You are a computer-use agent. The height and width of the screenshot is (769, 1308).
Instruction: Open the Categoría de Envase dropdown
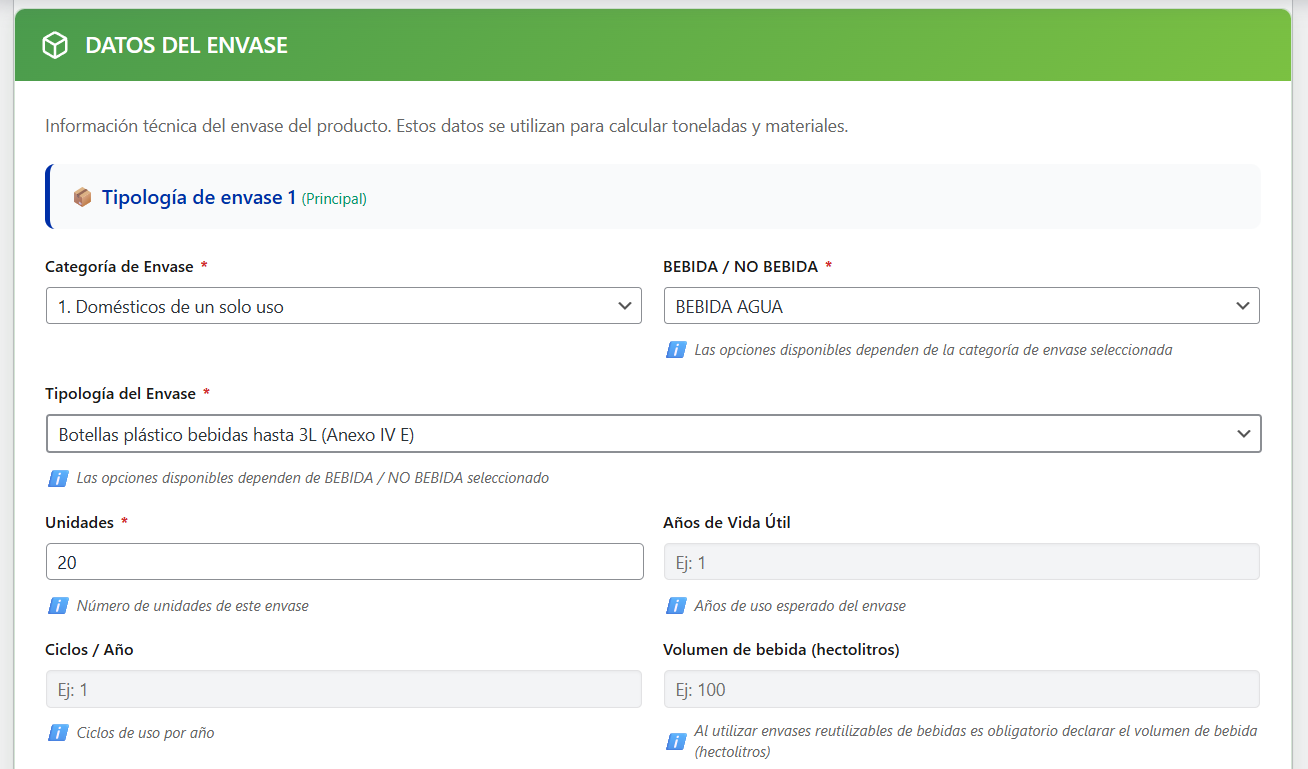coord(344,306)
